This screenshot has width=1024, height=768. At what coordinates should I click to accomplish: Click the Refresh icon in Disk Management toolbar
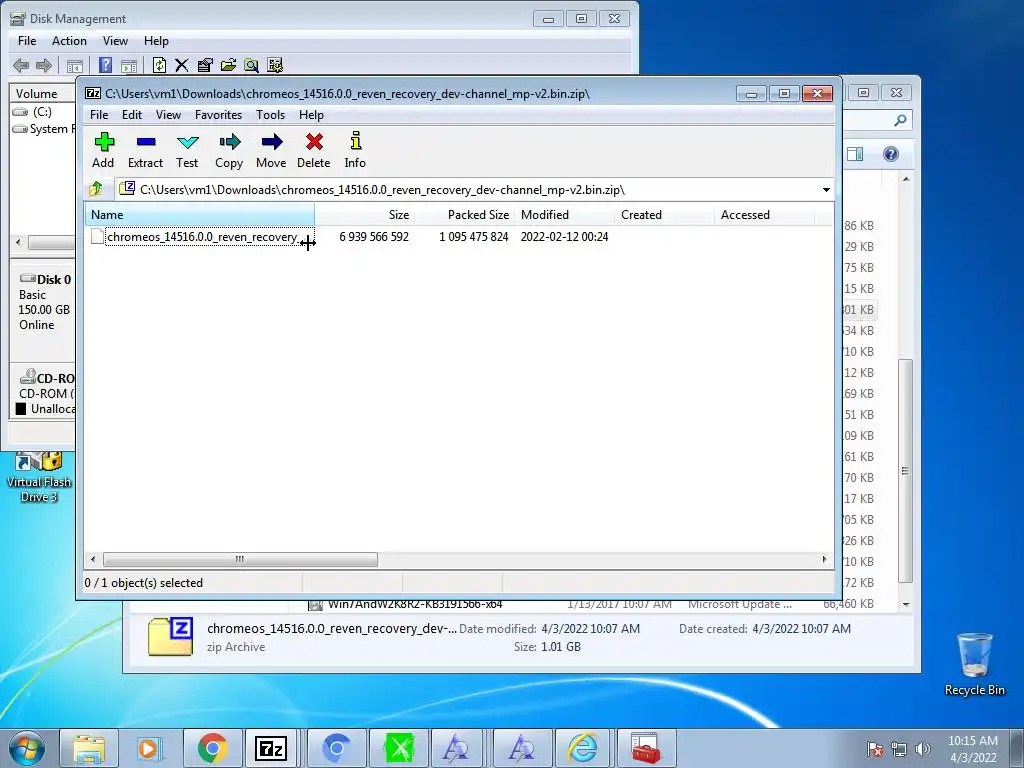click(x=159, y=65)
